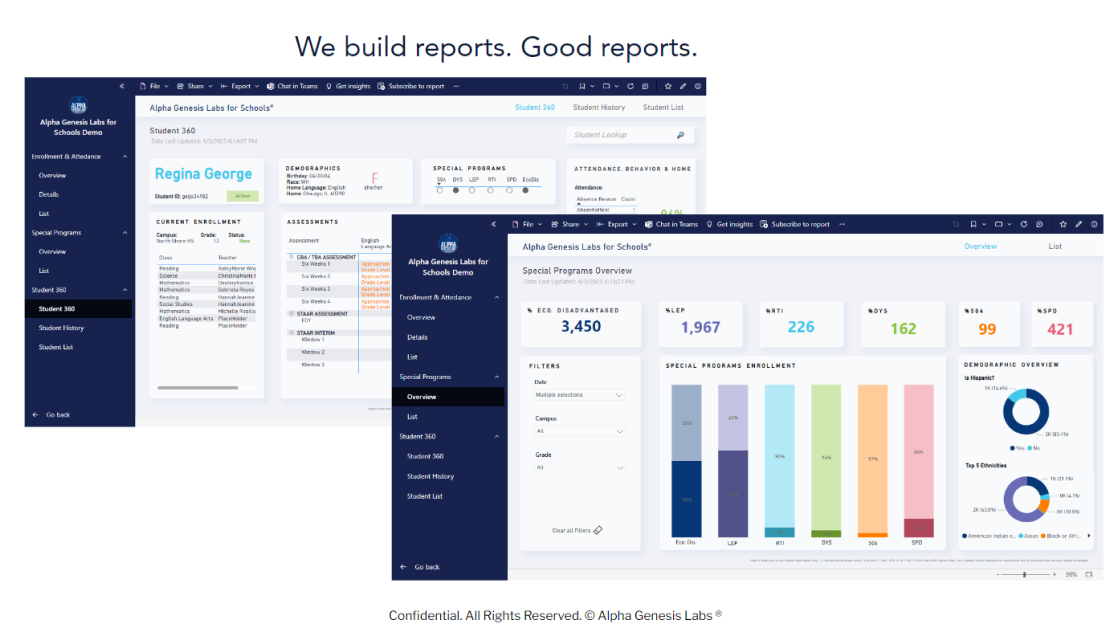
Task: Collapse the navigation pane in Special Programs report
Action: (x=494, y=224)
